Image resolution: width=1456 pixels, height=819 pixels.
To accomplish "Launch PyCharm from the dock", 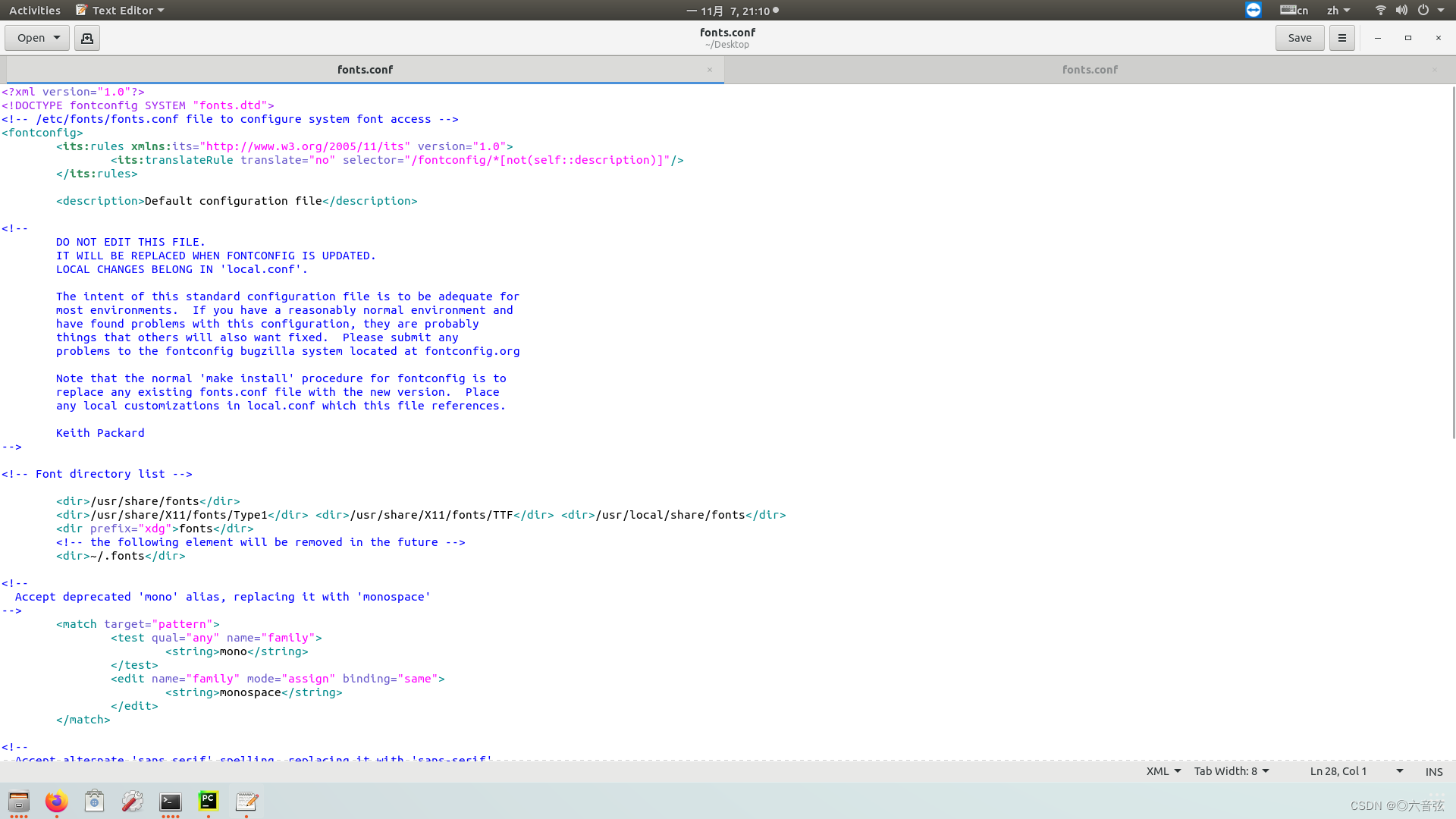I will tap(209, 802).
